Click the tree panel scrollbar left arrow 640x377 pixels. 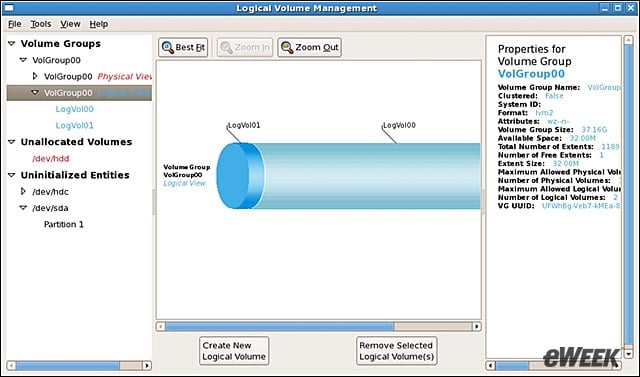tap(11, 366)
